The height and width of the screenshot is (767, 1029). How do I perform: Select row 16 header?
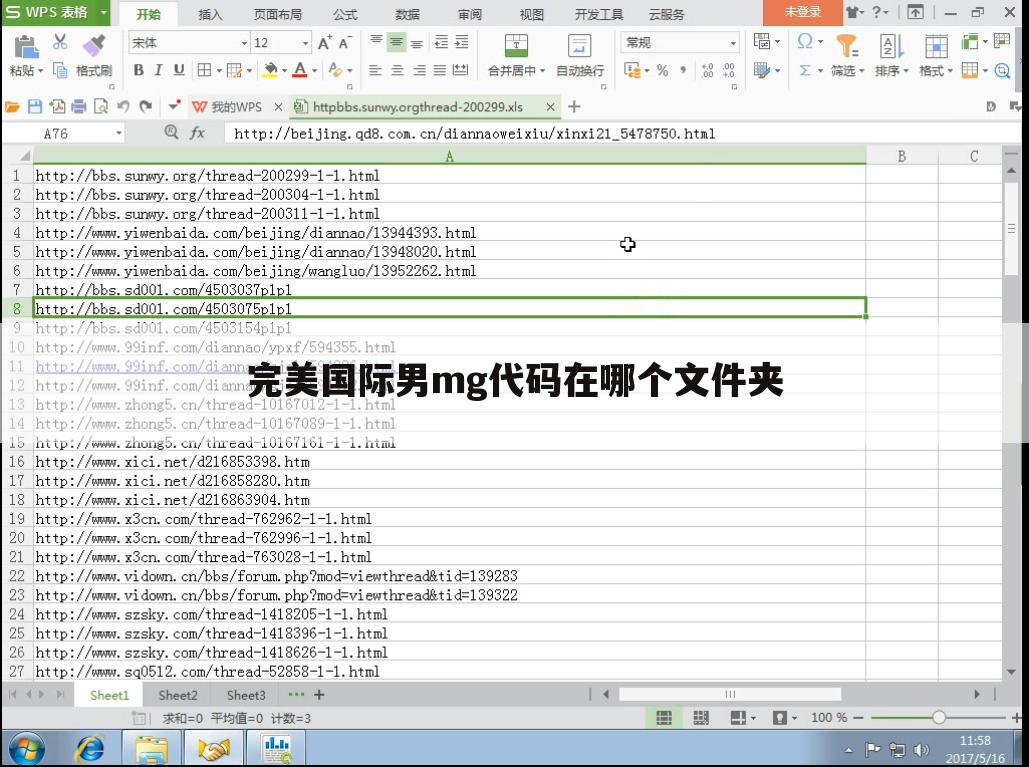pos(16,462)
